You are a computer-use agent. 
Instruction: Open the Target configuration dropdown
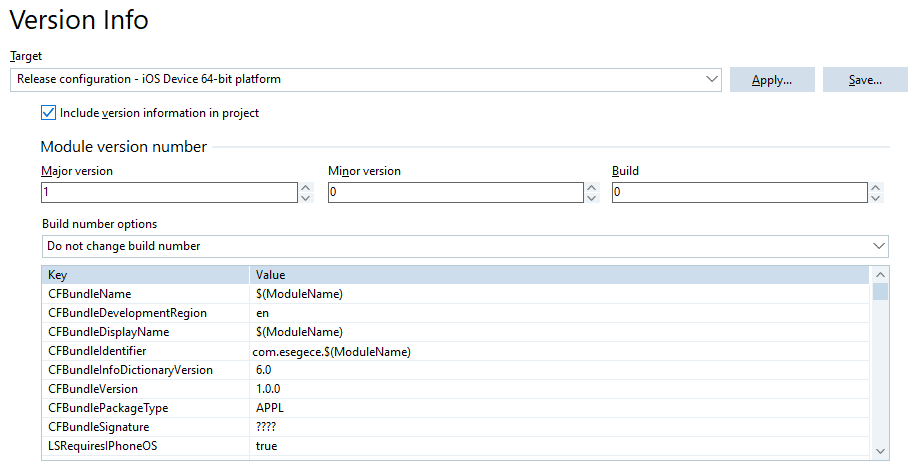(x=366, y=79)
